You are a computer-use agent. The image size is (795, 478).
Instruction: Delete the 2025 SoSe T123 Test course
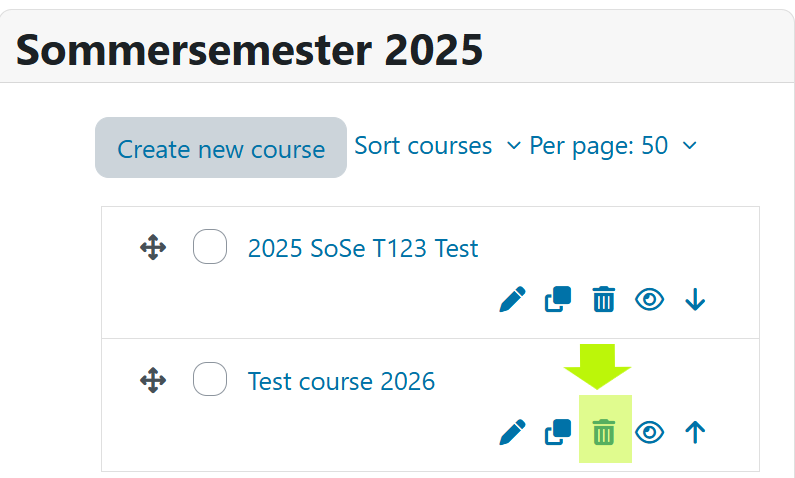pyautogui.click(x=604, y=299)
